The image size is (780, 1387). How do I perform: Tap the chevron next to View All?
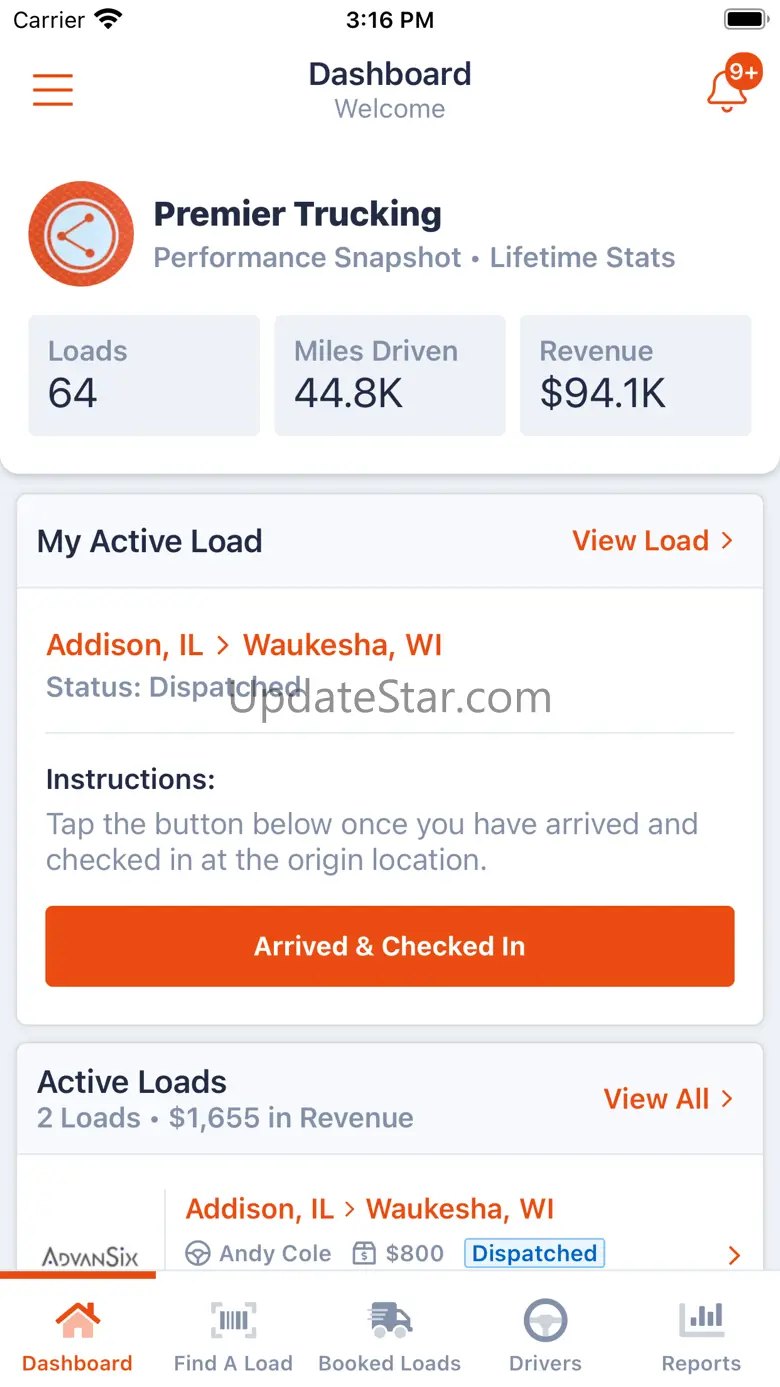click(727, 1099)
